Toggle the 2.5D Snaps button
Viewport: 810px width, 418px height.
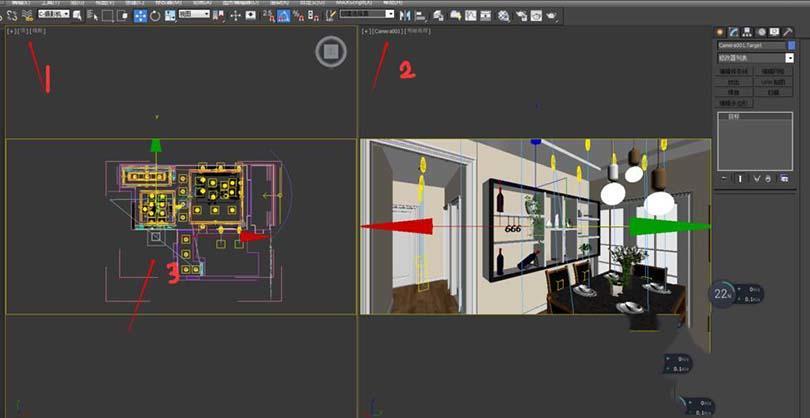point(269,16)
